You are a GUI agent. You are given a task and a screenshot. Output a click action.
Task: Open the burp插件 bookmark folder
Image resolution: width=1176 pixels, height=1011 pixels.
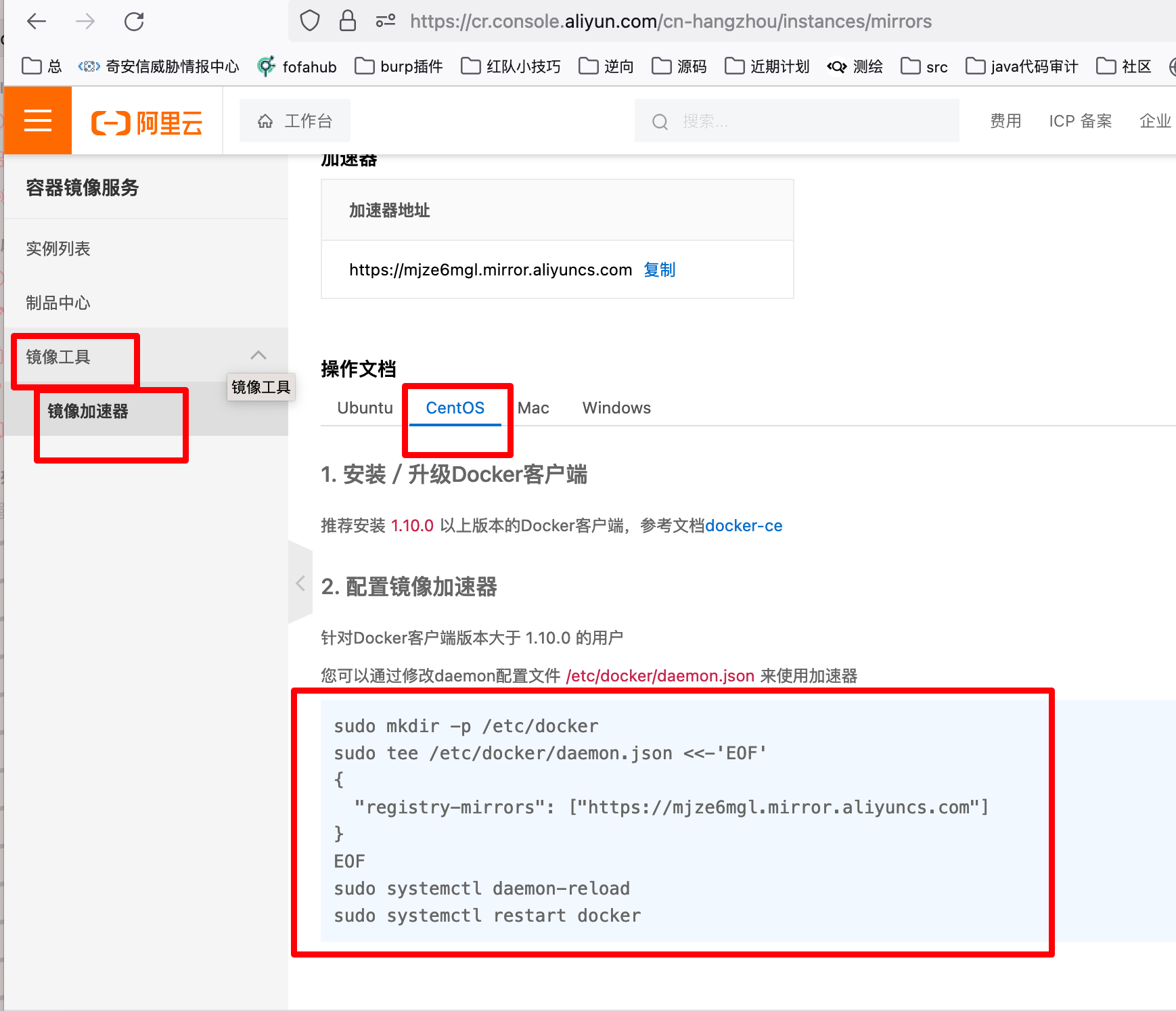pos(399,66)
